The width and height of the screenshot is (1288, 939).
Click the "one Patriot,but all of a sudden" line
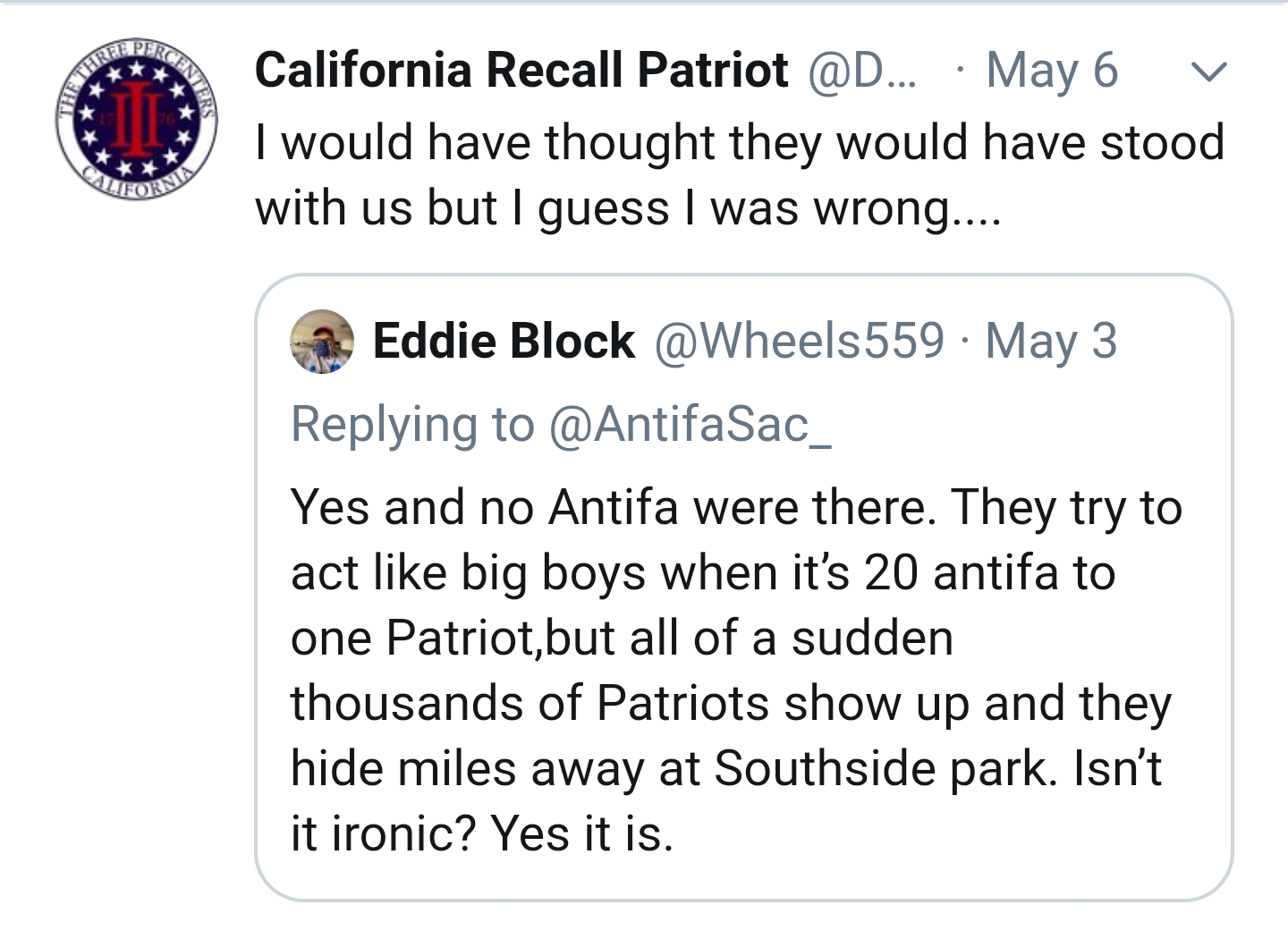622,639
